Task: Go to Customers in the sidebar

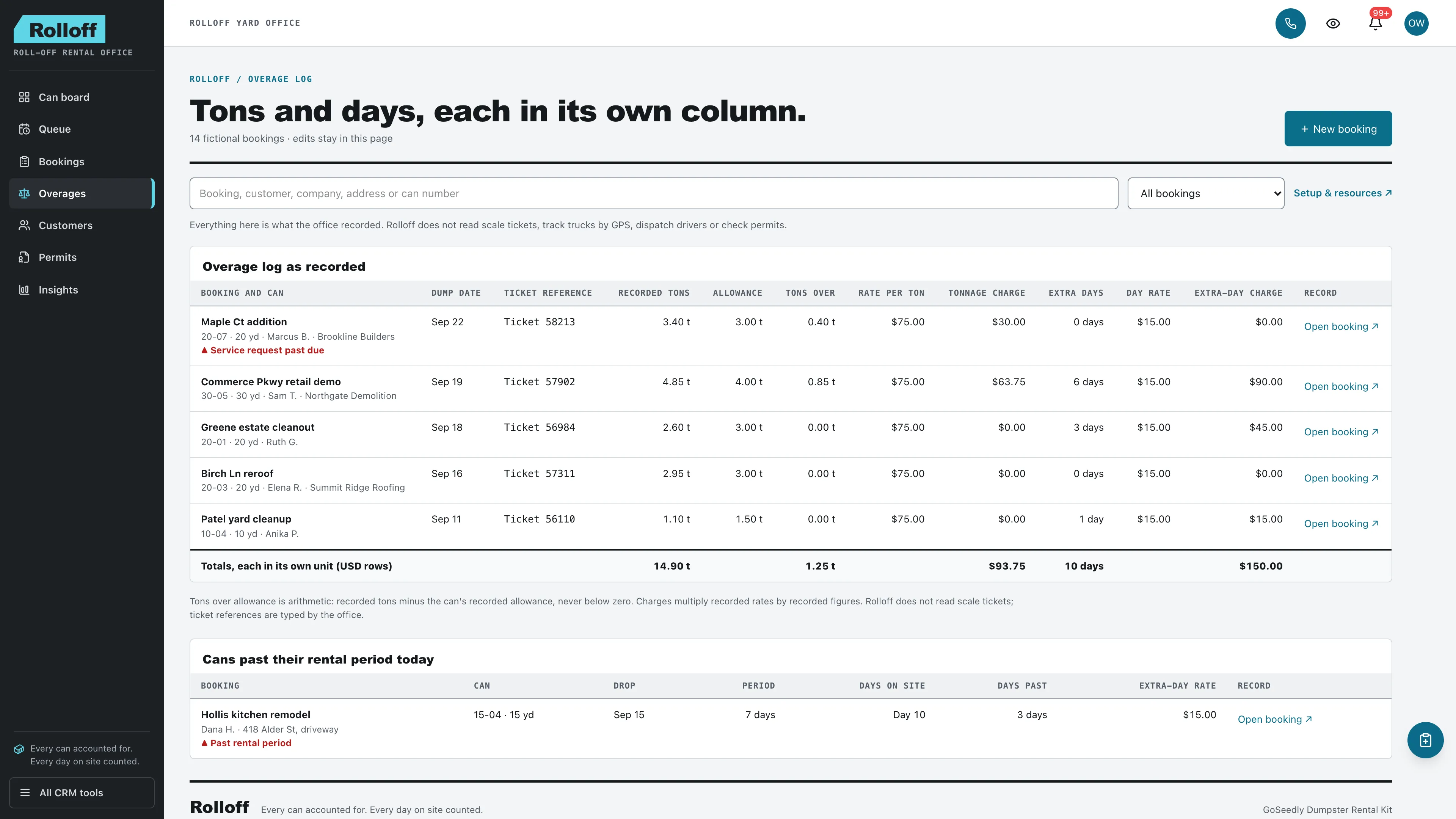Action: (82, 226)
